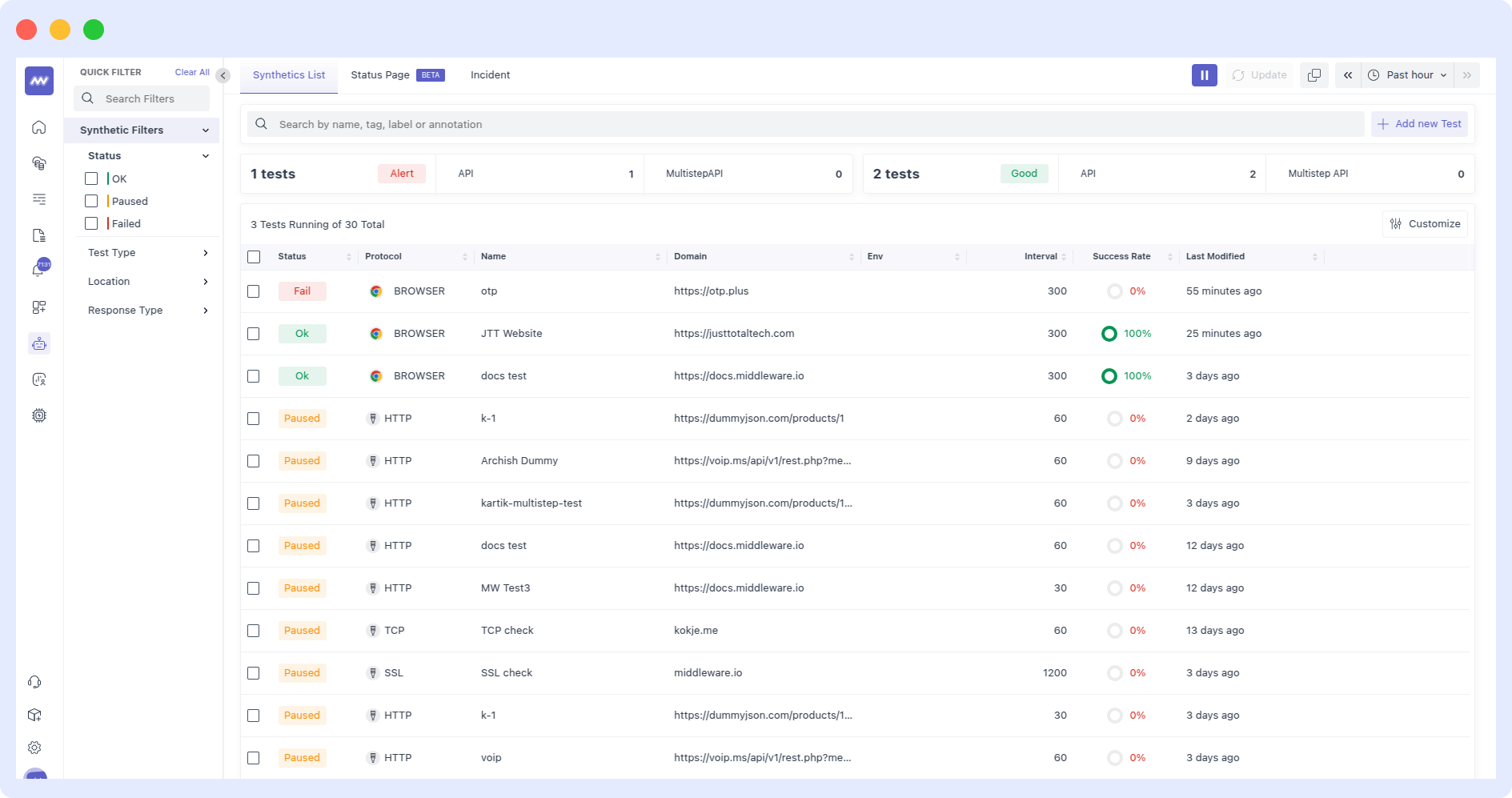Click the 100% success rate ring for JTT Website
Image resolution: width=1512 pixels, height=798 pixels.
[x=1109, y=334]
